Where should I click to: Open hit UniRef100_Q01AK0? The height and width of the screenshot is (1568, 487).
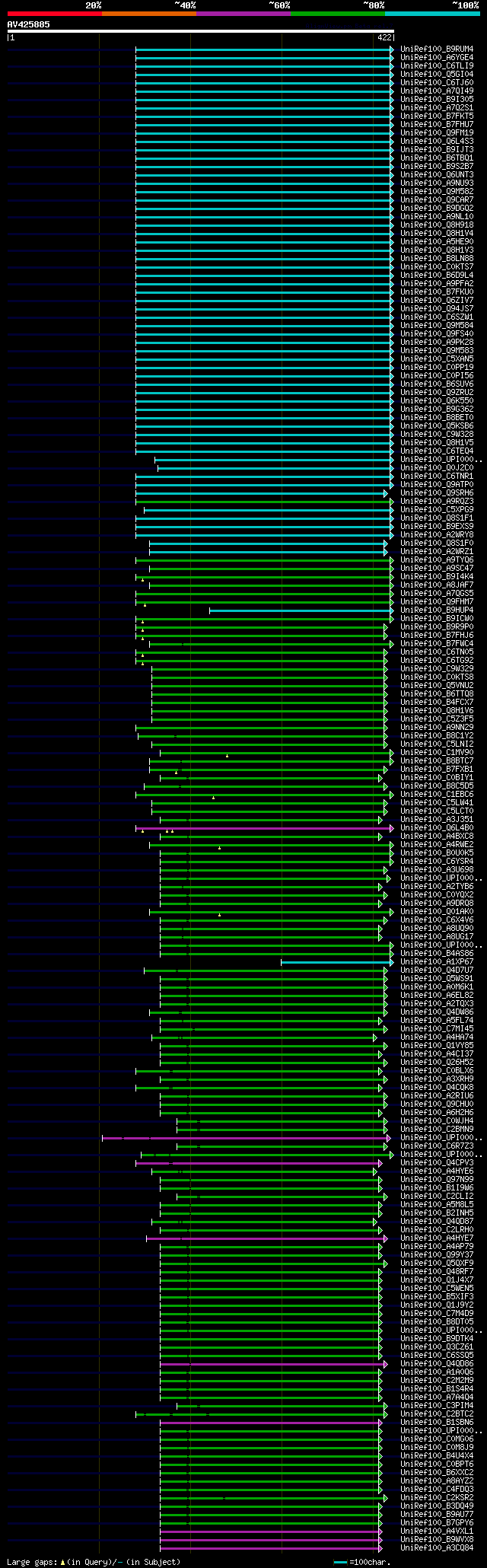point(437,912)
